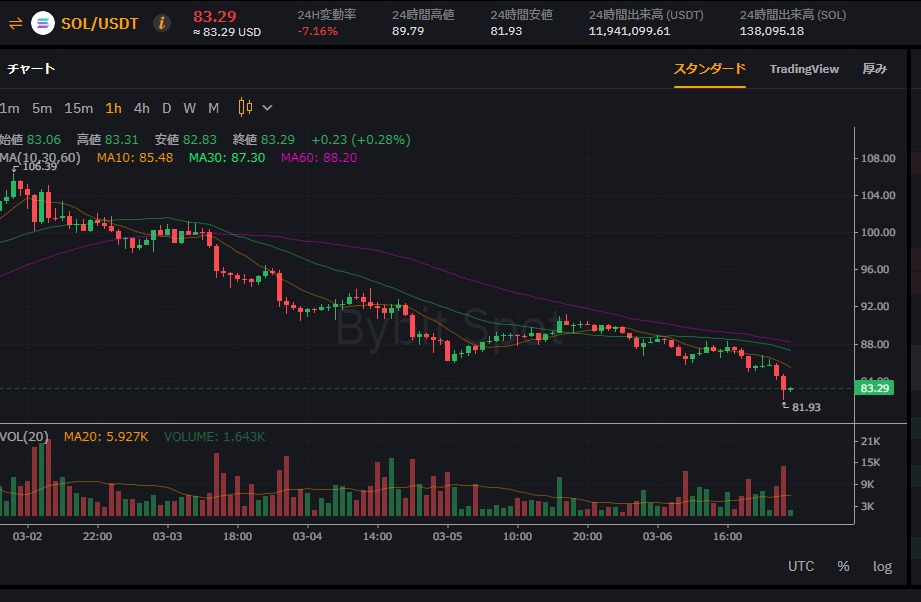Viewport: 921px width, 602px height.
Task: Switch to the 厚み depth tab
Action: coord(875,69)
